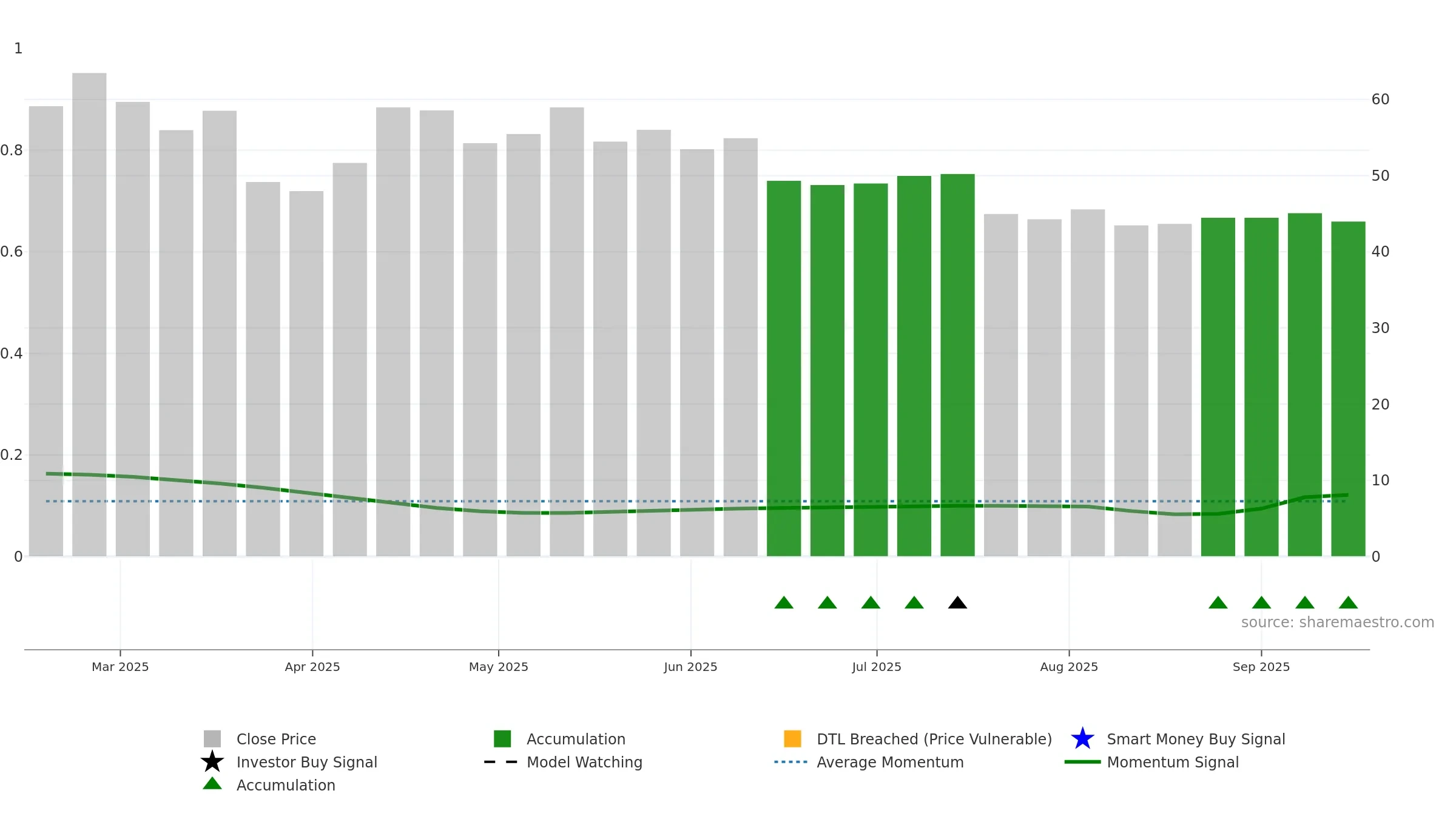Screen dimensions: 1456x819
Task: Click the black Investor Buy Signal star
Action: click(x=212, y=761)
